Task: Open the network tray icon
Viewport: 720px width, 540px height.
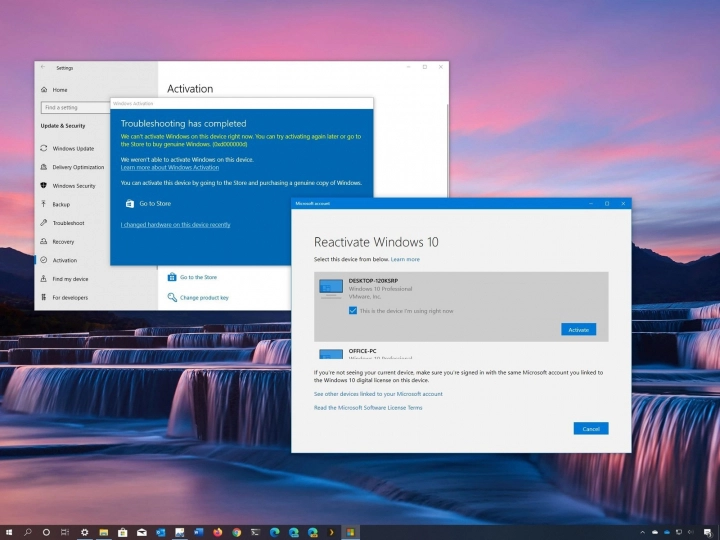Action: pos(679,533)
